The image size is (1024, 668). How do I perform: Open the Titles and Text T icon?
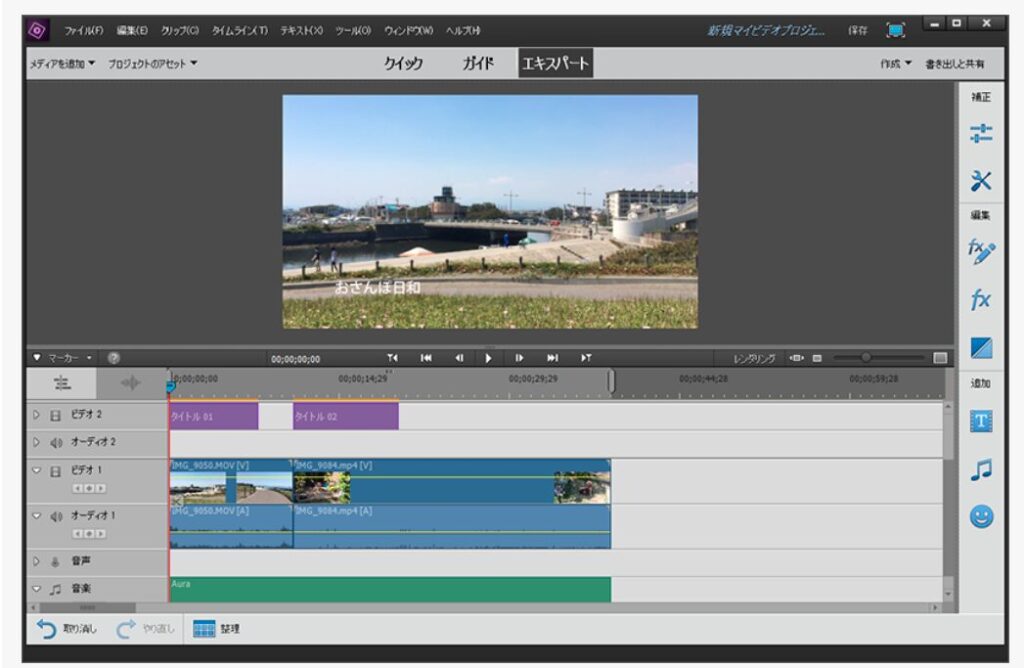pos(981,422)
